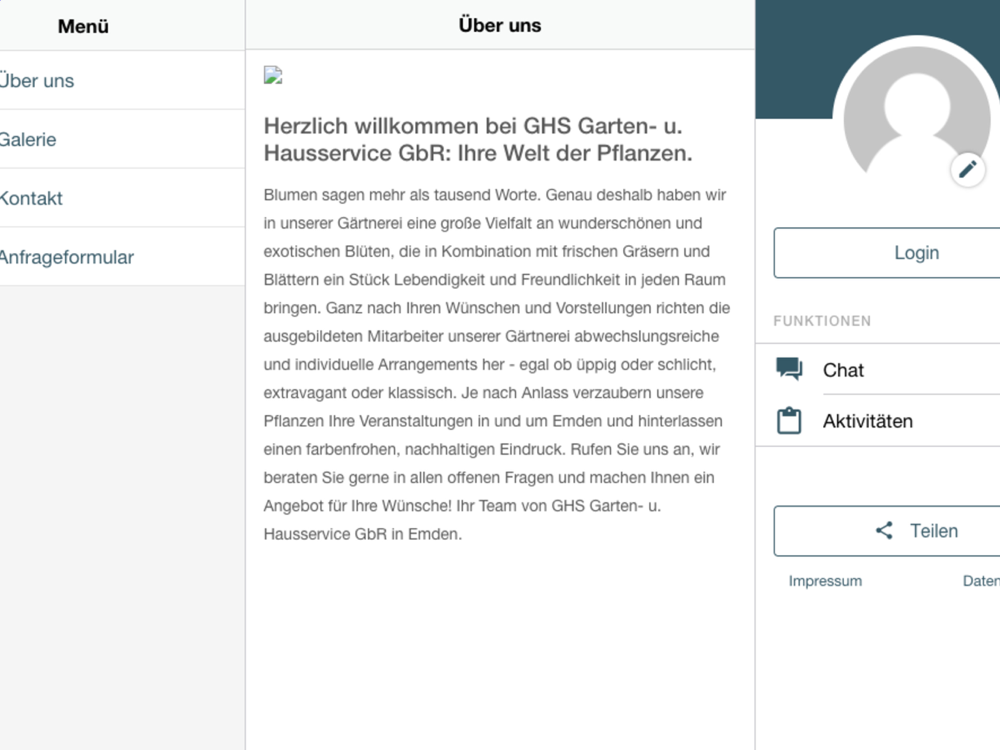This screenshot has width=1000, height=750.
Task: Click the Herzlich willkommen headline
Action: (x=478, y=140)
